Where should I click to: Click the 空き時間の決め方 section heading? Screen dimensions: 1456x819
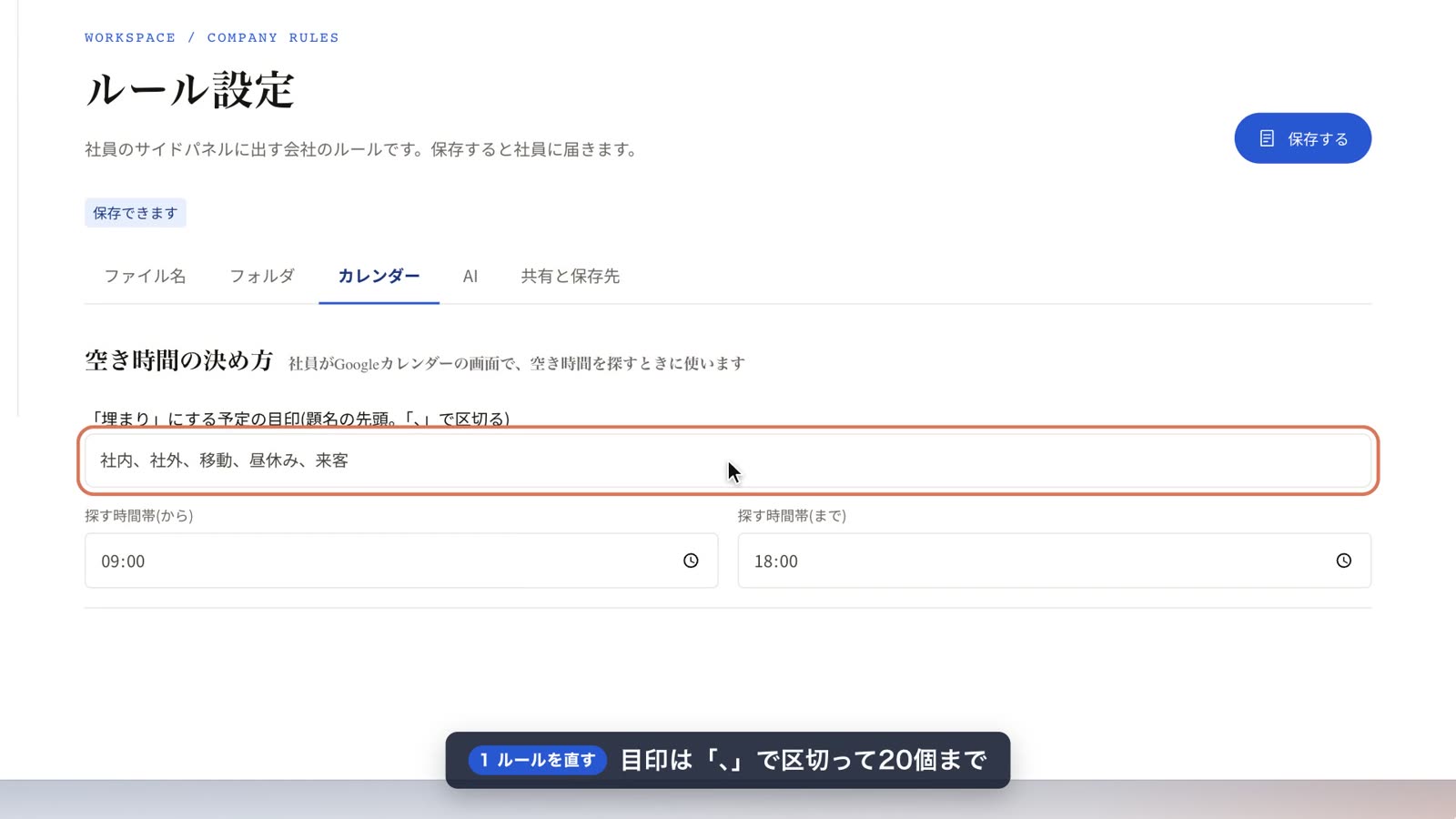[x=179, y=360]
